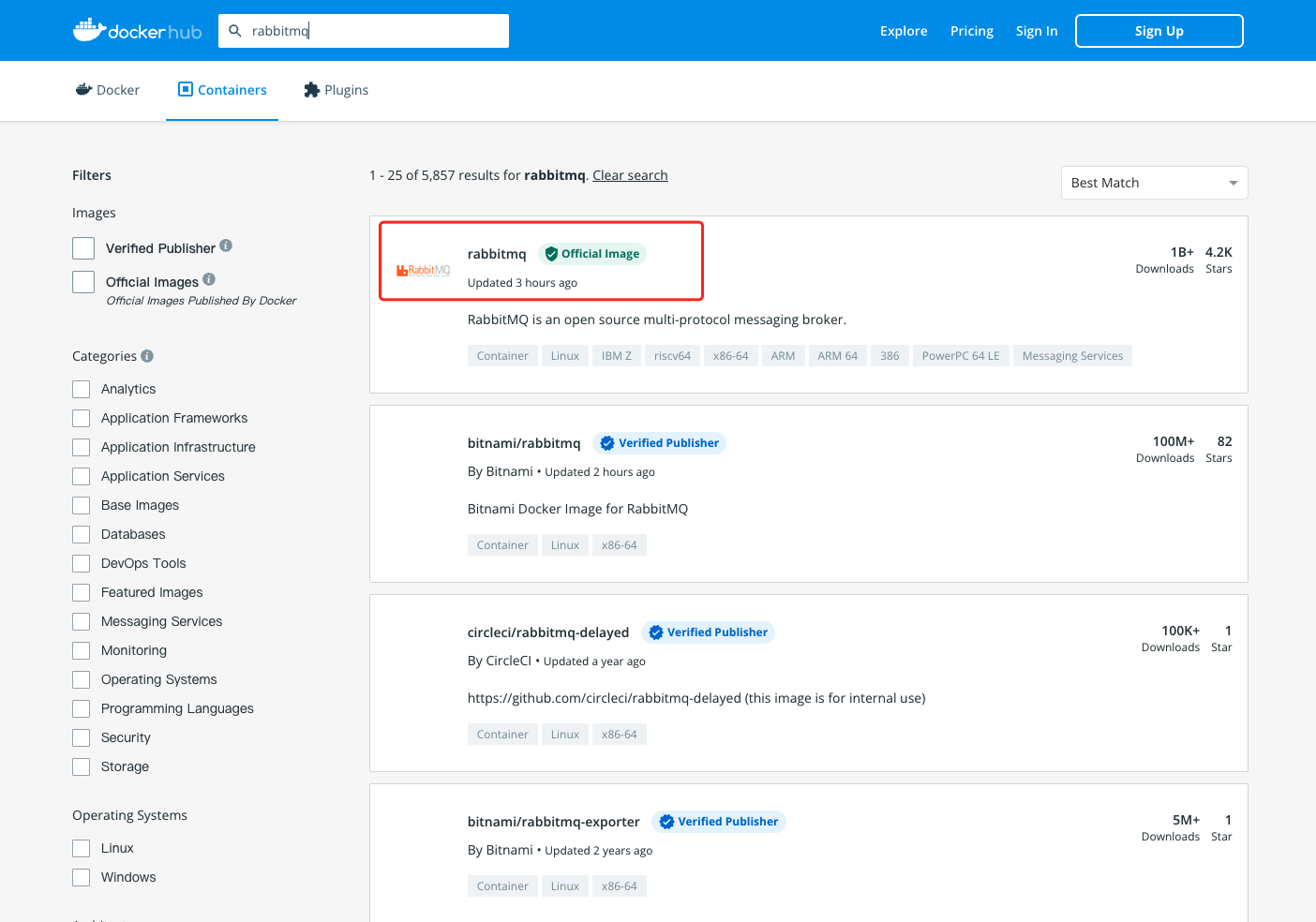
Task: Click Verified Publisher badge on bitnami/rabbitmq
Action: pos(660,443)
